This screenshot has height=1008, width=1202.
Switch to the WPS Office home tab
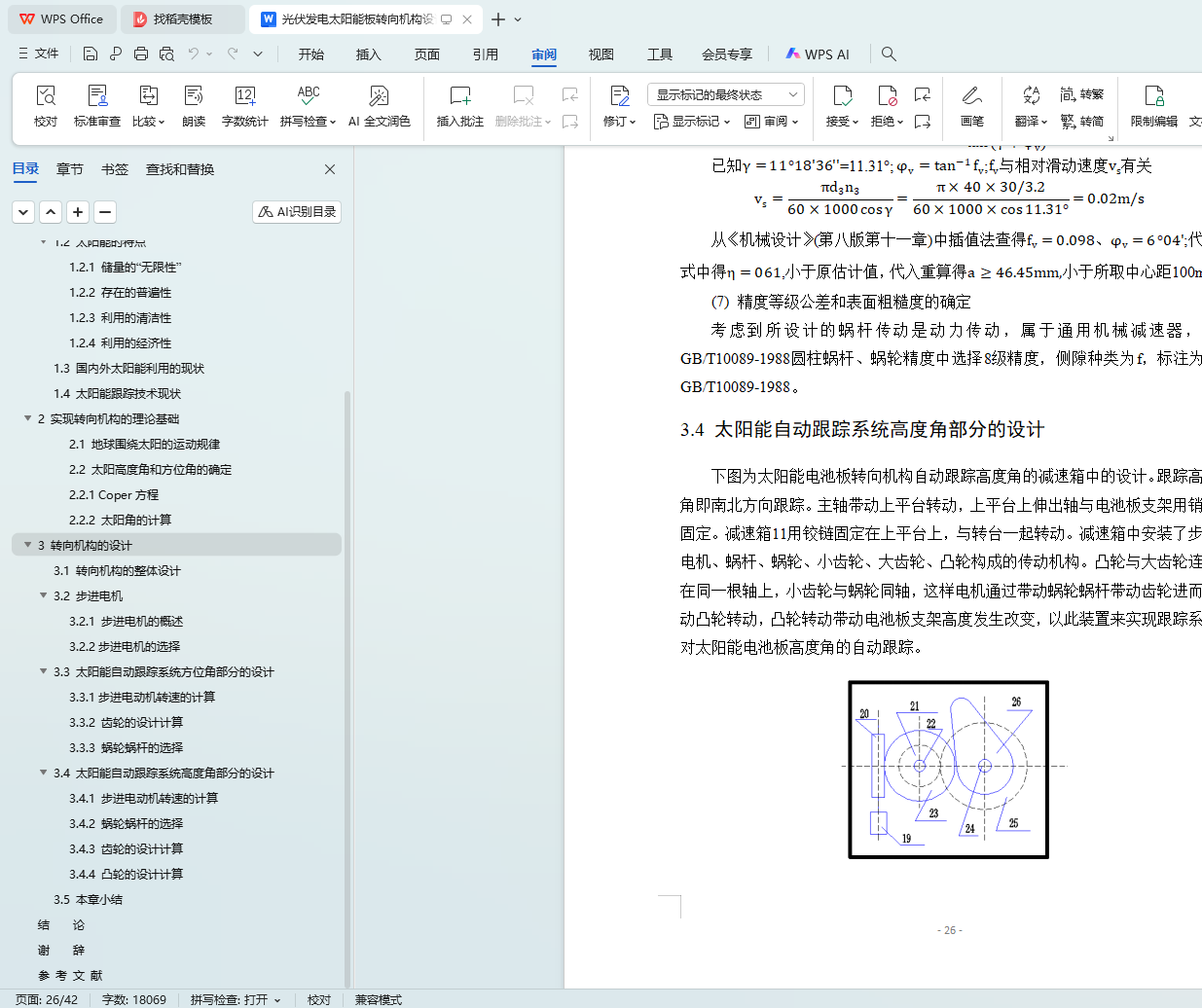62,19
